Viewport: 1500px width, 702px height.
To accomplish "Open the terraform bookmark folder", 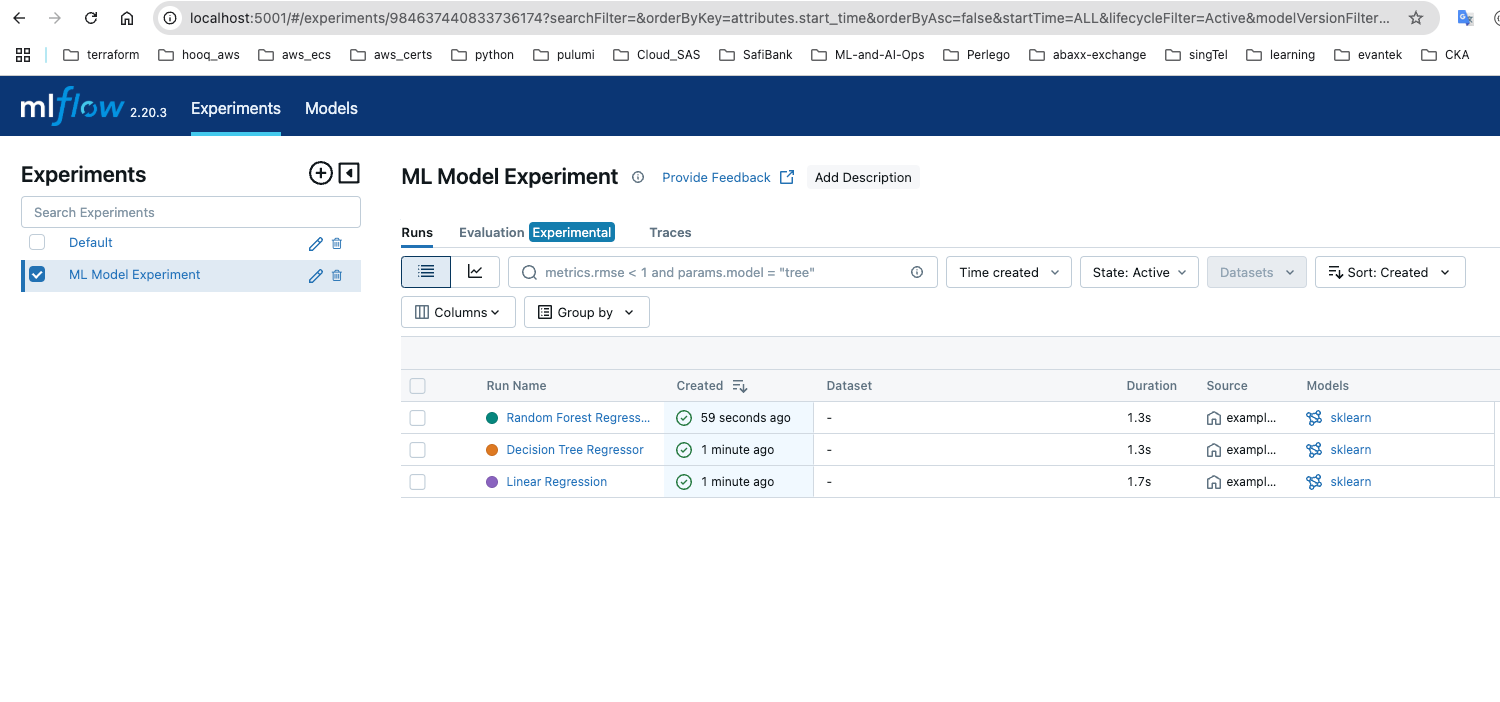I will coord(101,55).
